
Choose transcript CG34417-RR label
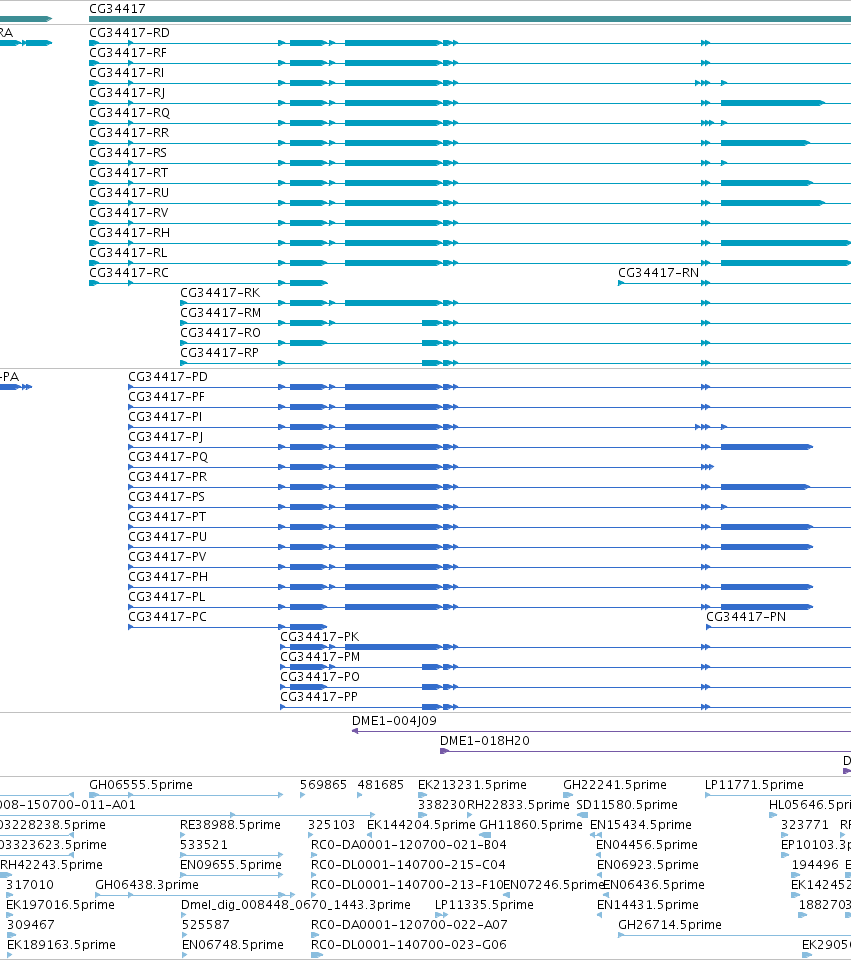click(x=129, y=133)
